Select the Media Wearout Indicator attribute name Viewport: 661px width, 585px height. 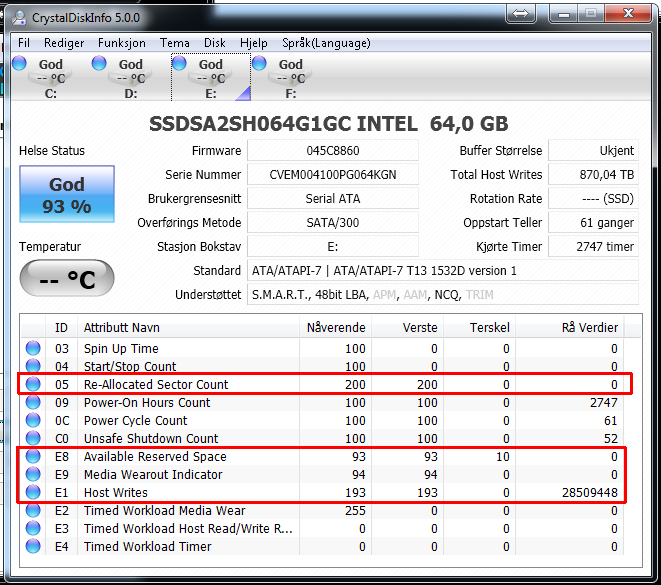[153, 475]
